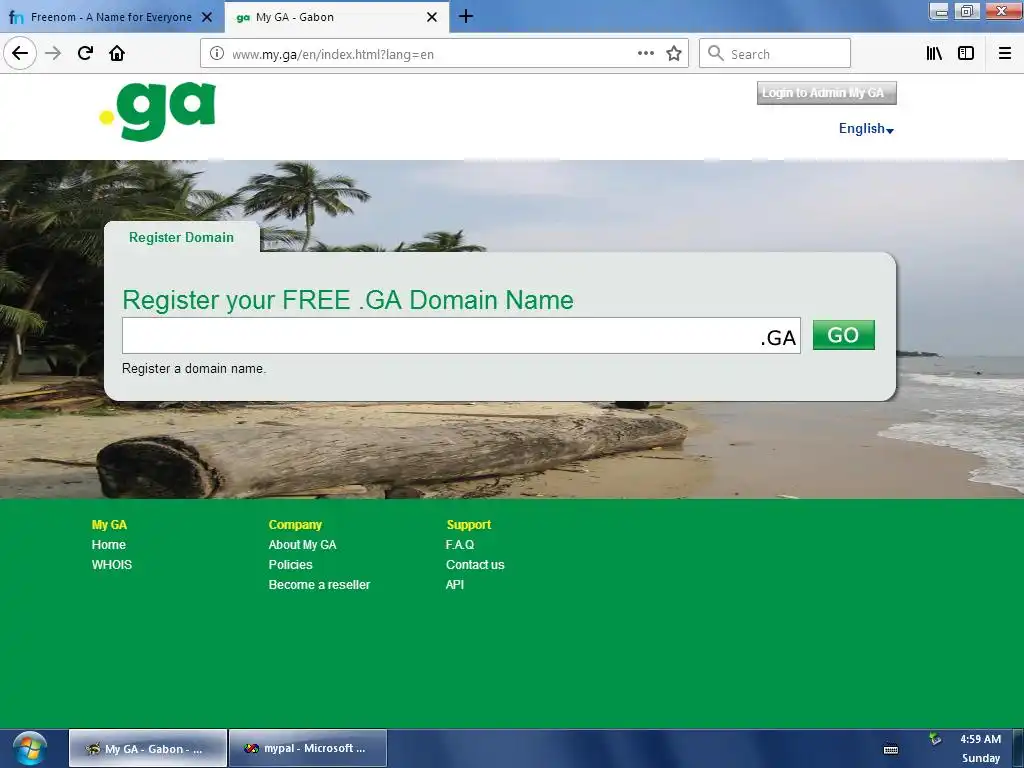Click the forward navigation arrow

(x=54, y=53)
